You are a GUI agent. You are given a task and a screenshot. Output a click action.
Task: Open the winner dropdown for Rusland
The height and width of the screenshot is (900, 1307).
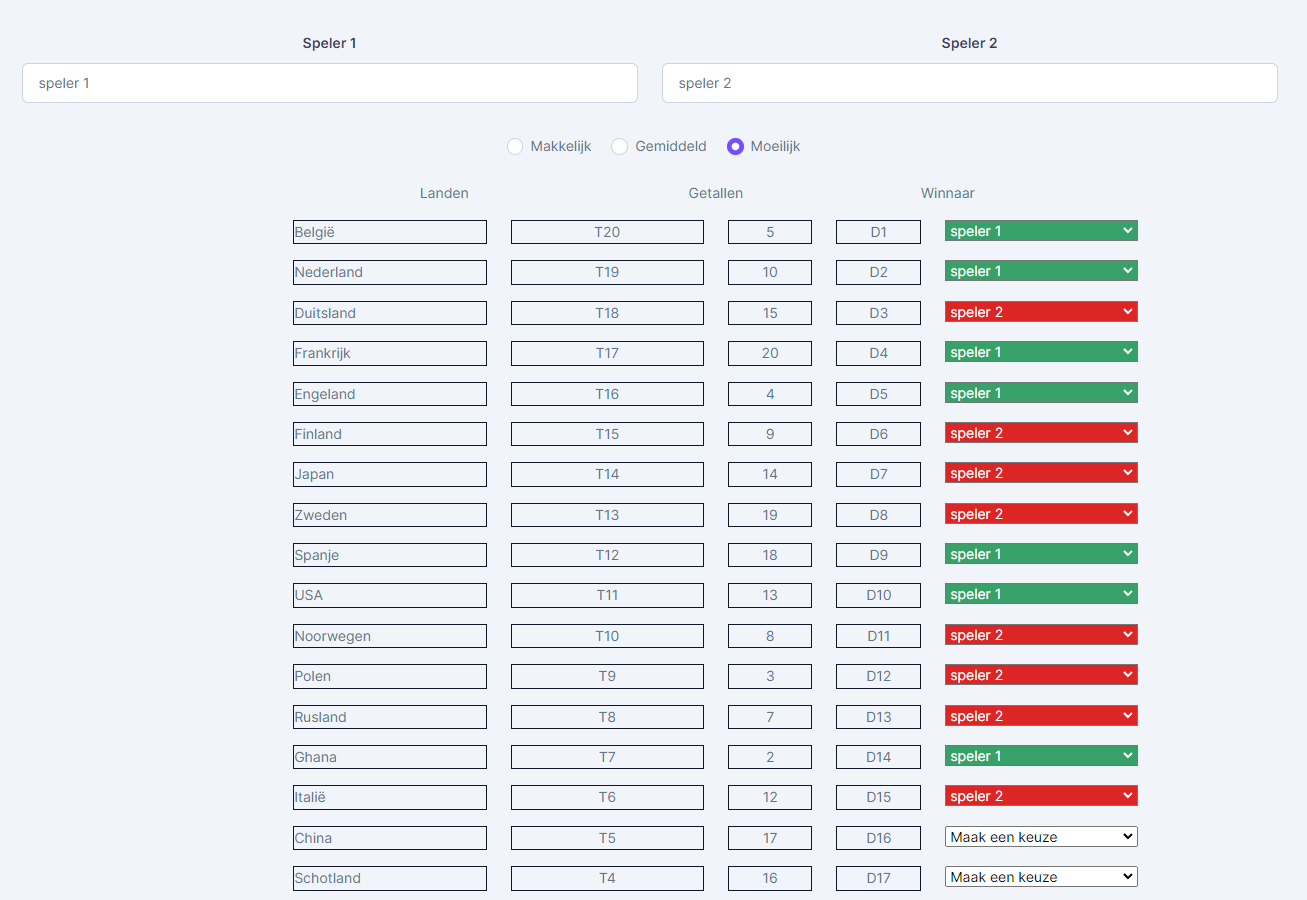(x=1041, y=716)
